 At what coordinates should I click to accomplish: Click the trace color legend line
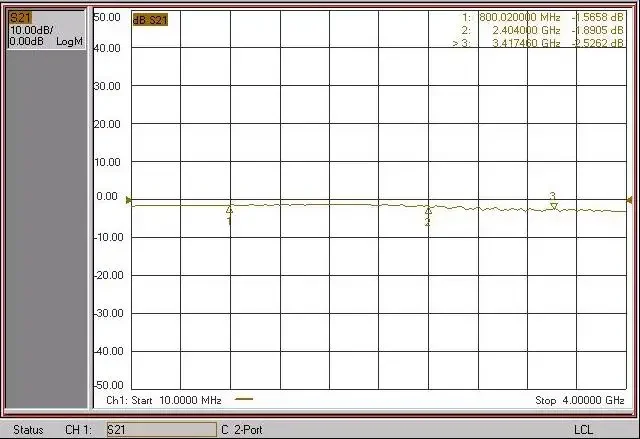pyautogui.click(x=243, y=400)
